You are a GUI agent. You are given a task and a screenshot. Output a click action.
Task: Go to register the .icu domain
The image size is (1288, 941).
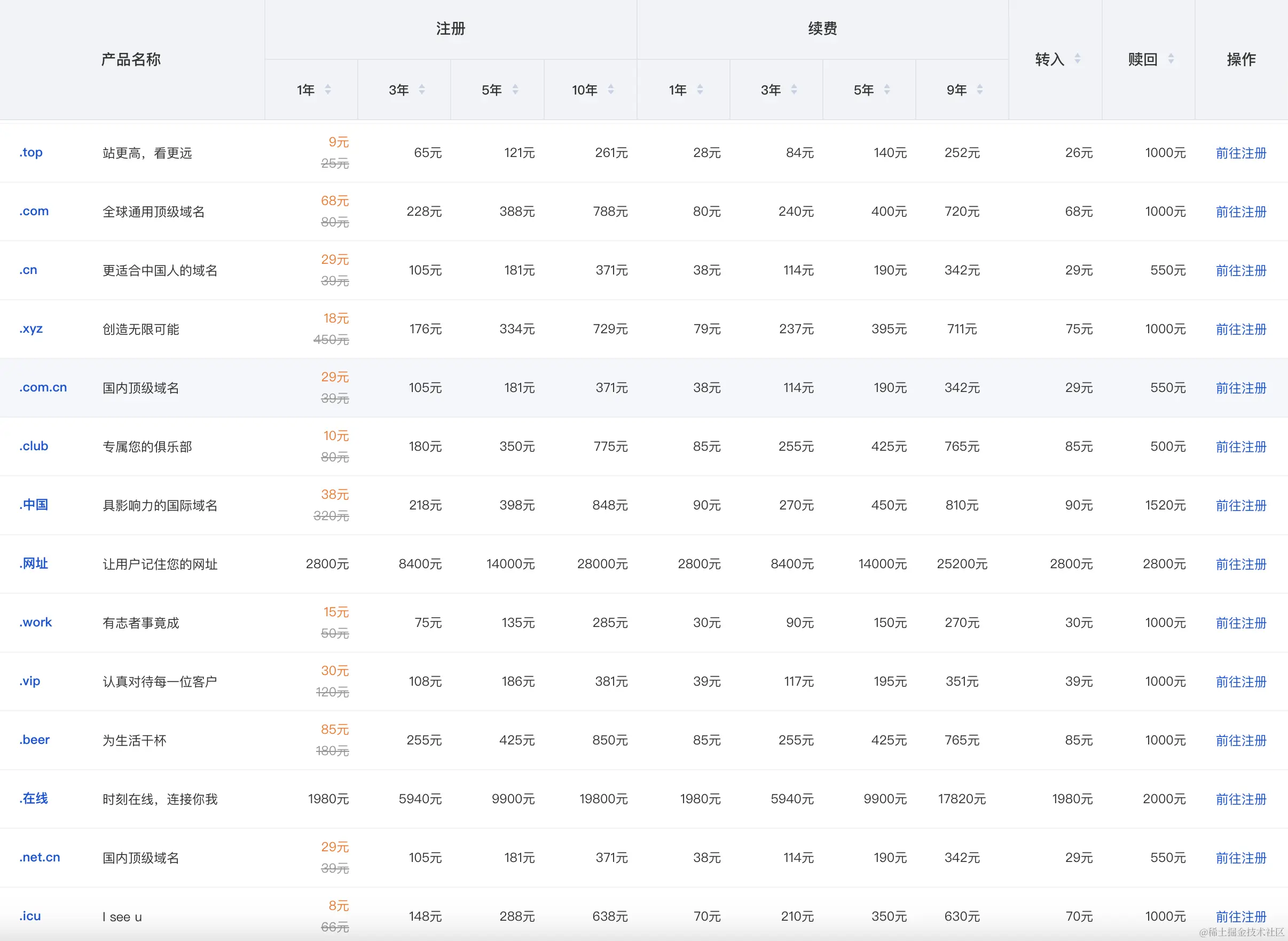(x=1240, y=916)
